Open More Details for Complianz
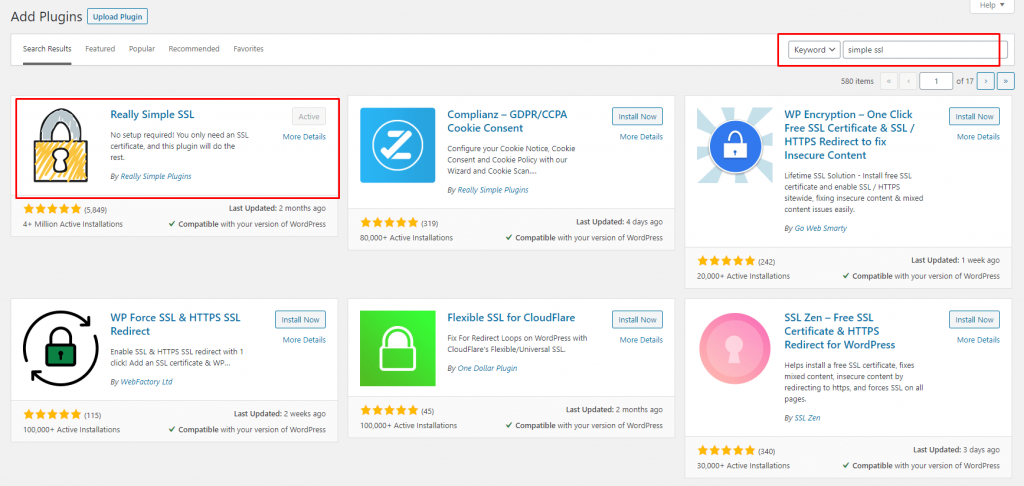The image size is (1024, 486). point(641,137)
